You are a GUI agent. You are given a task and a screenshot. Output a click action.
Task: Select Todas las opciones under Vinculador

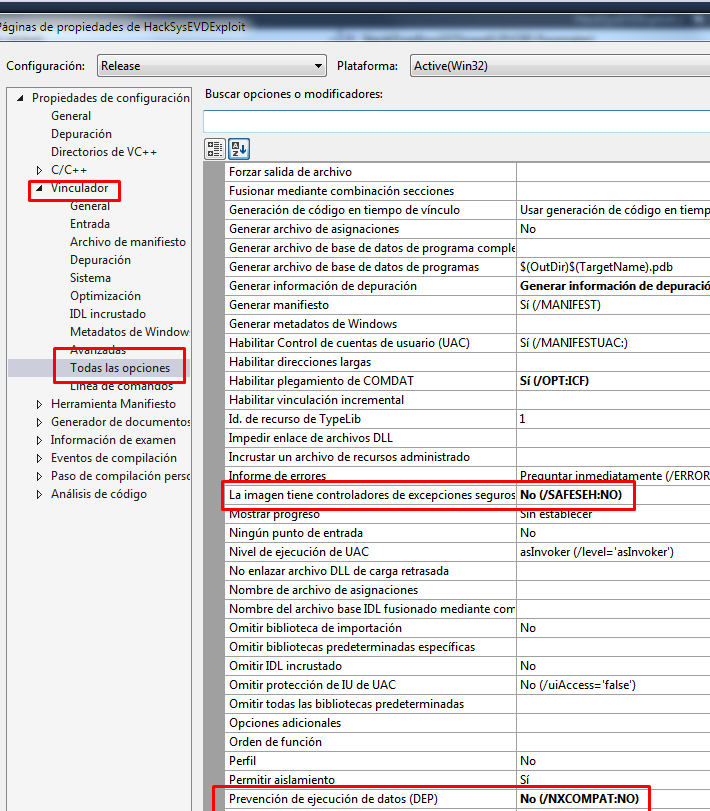tap(120, 368)
